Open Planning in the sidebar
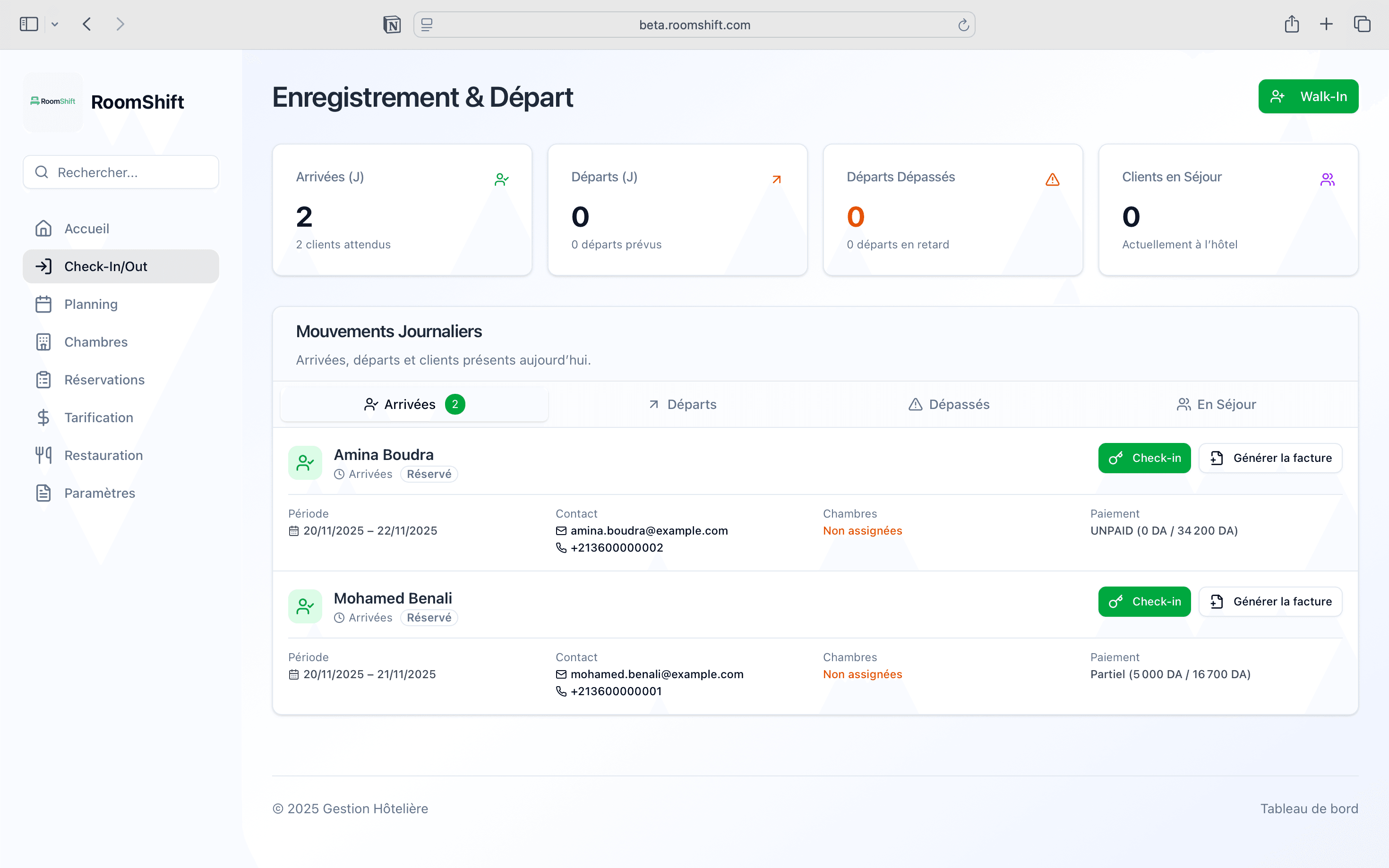This screenshot has height=868, width=1389. pyautogui.click(x=91, y=304)
